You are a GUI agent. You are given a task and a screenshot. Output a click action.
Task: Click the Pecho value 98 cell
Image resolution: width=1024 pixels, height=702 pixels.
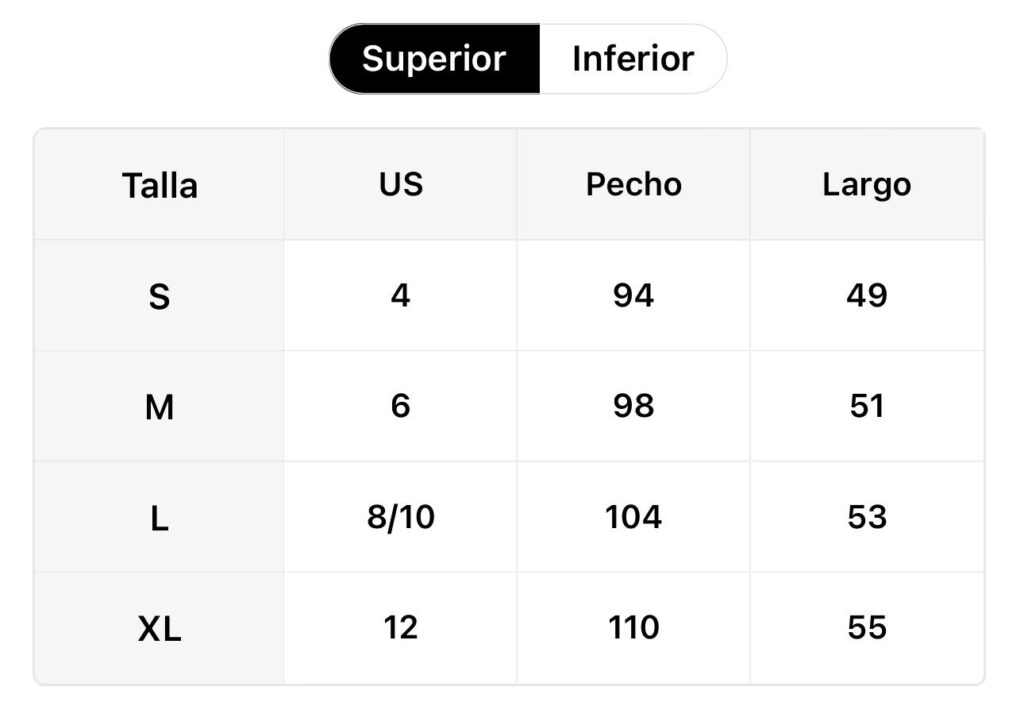(x=633, y=406)
